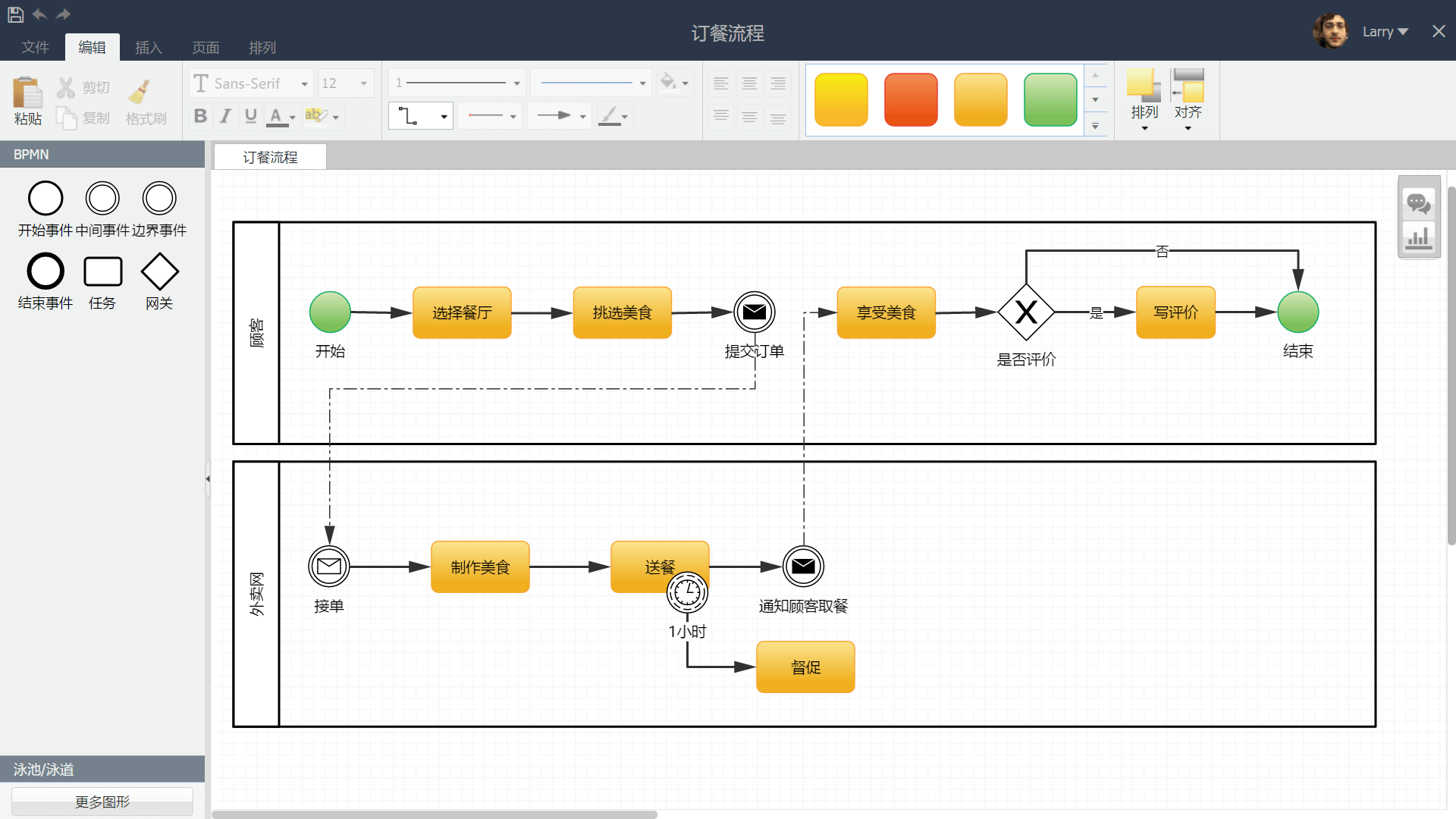The height and width of the screenshot is (819, 1456).
Task: Click the 粘贴 paste icon
Action: coord(28,94)
